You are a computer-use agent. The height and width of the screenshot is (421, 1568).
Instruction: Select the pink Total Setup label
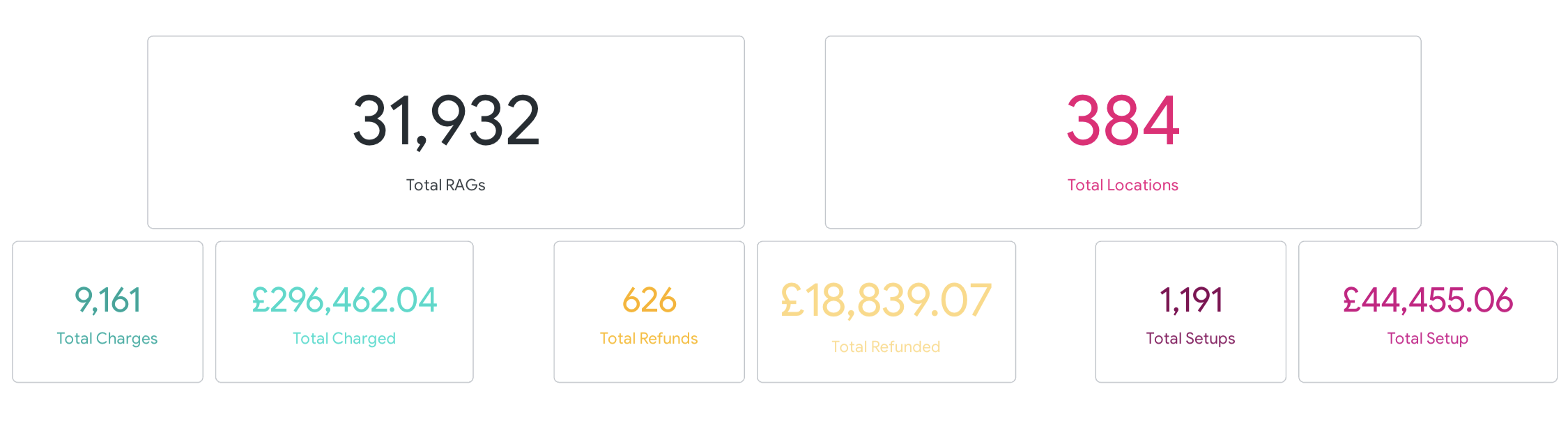click(x=1427, y=339)
